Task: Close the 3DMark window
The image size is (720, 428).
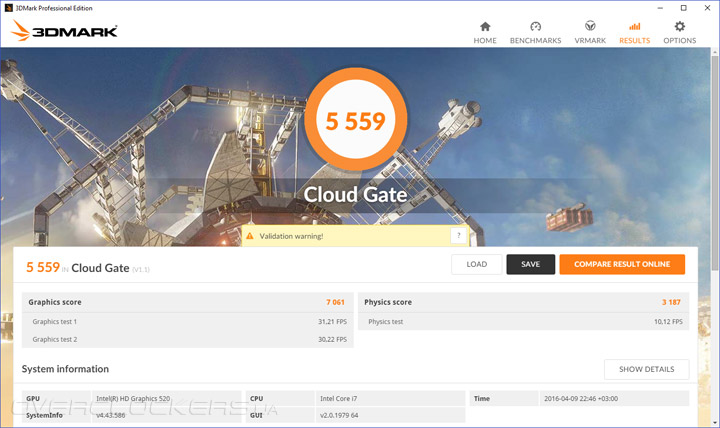Action: 708,8
